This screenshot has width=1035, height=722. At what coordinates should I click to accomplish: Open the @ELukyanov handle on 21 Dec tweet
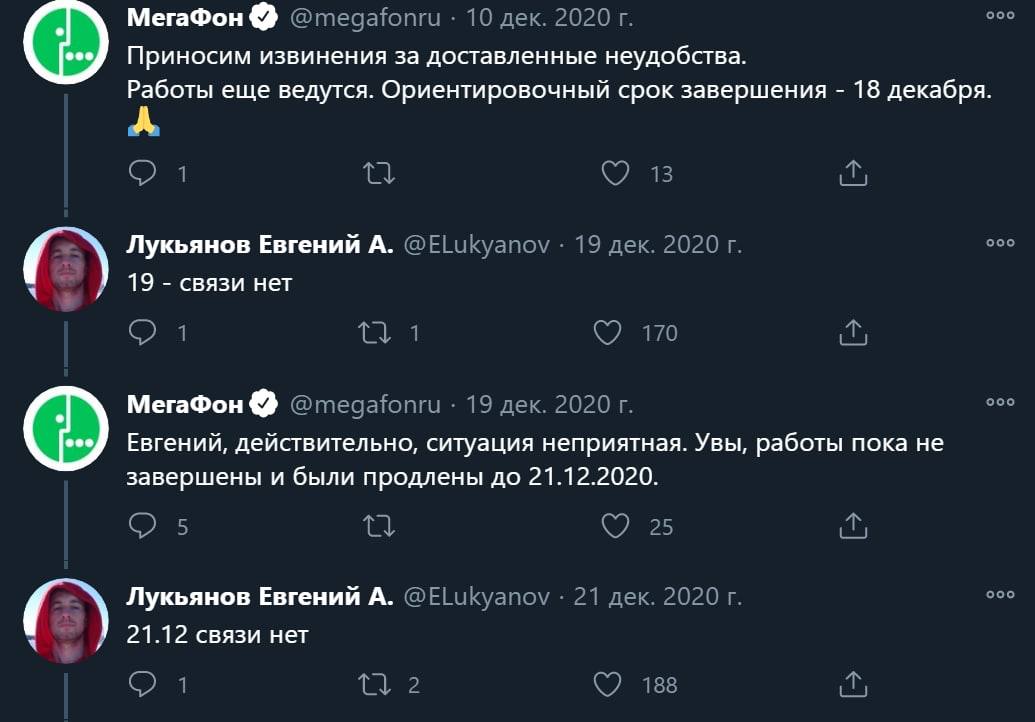pyautogui.click(x=476, y=597)
